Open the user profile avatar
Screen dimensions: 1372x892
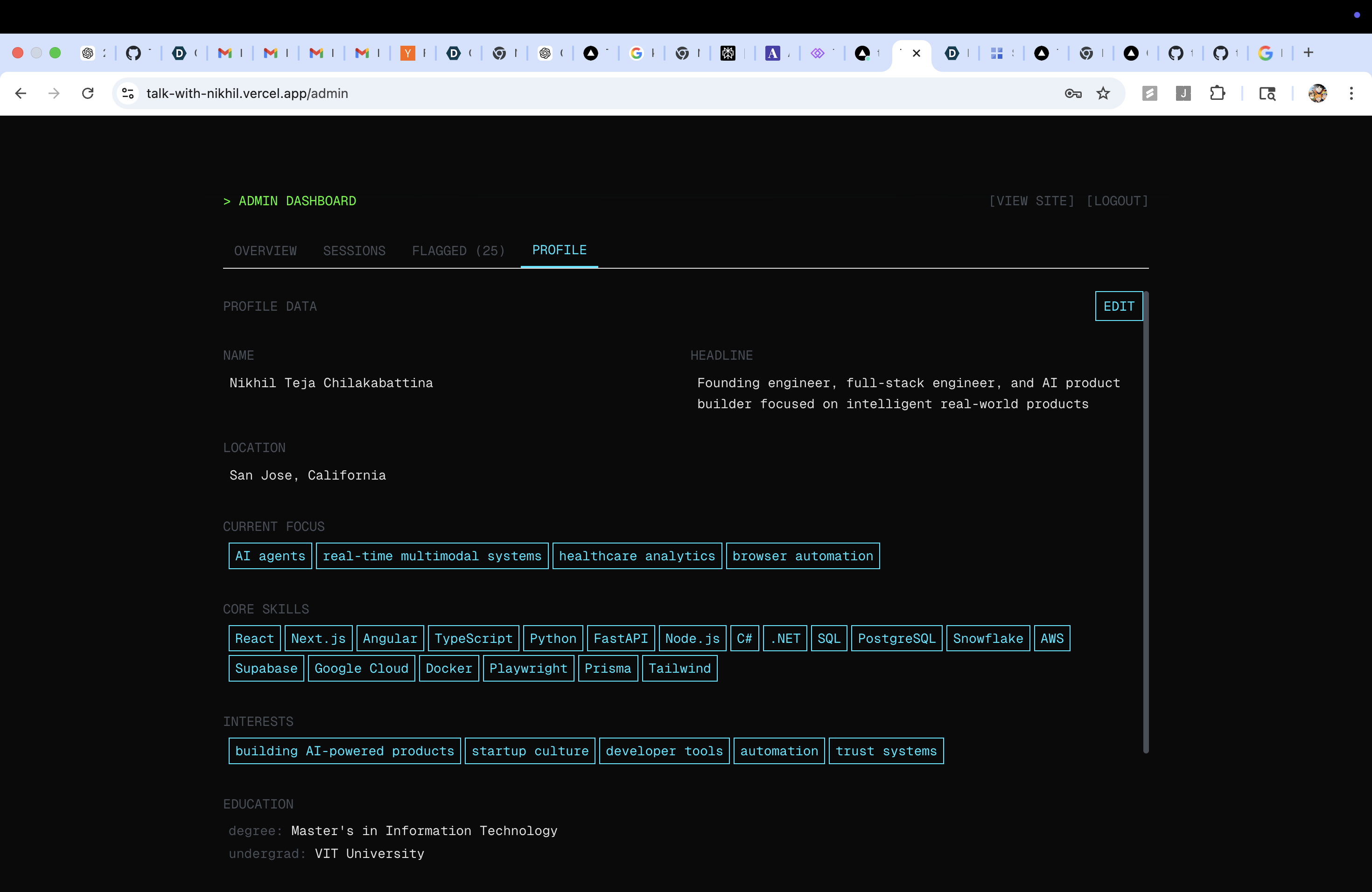tap(1317, 93)
